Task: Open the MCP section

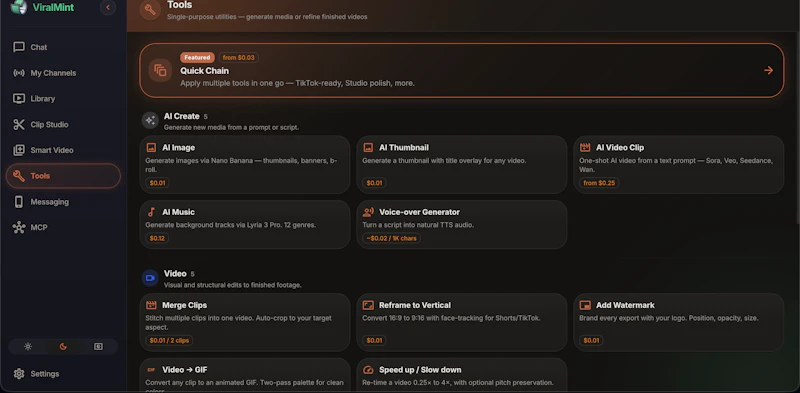Action: [63, 228]
